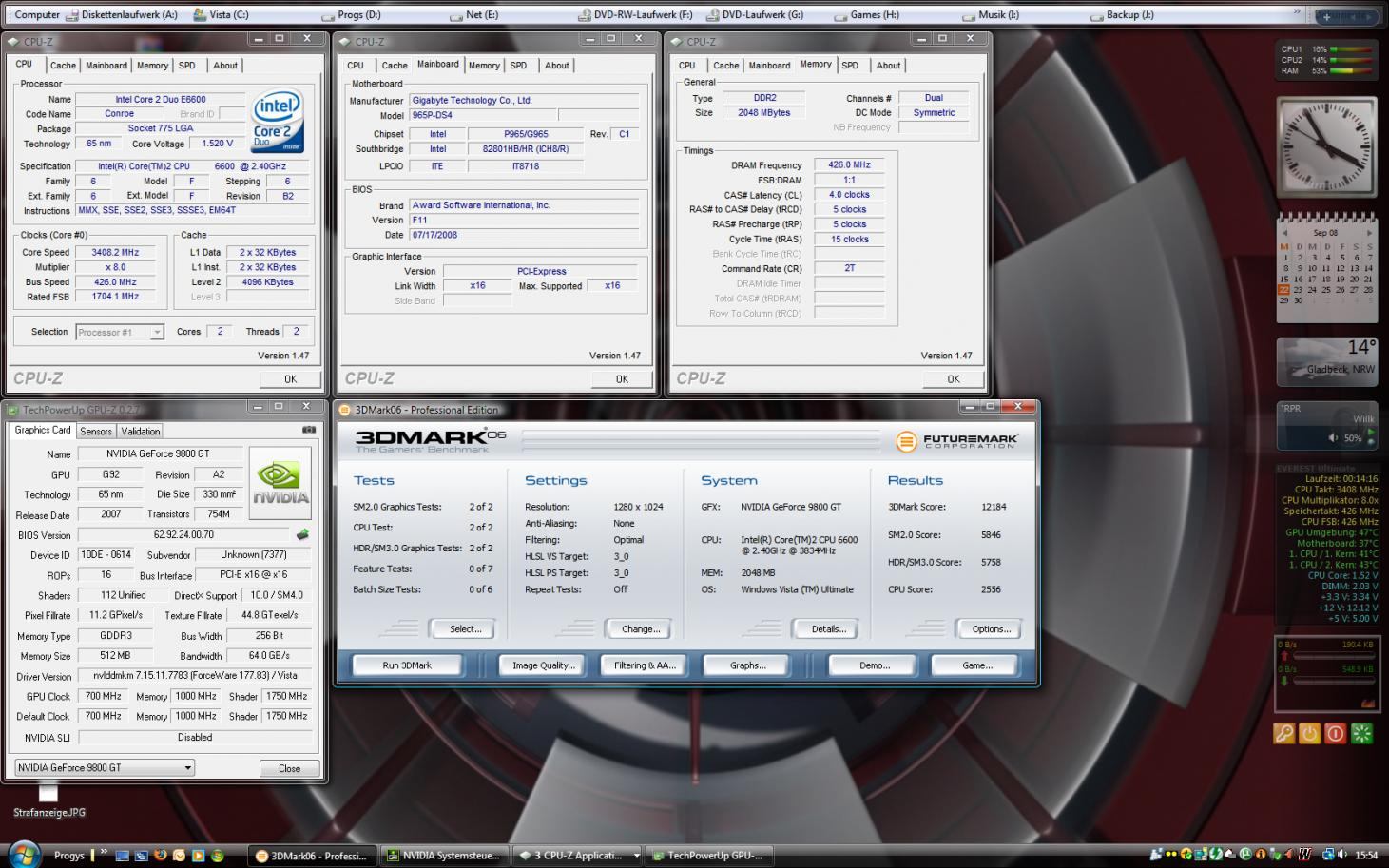Open About tab in Memory CPU-Z window

(889, 66)
